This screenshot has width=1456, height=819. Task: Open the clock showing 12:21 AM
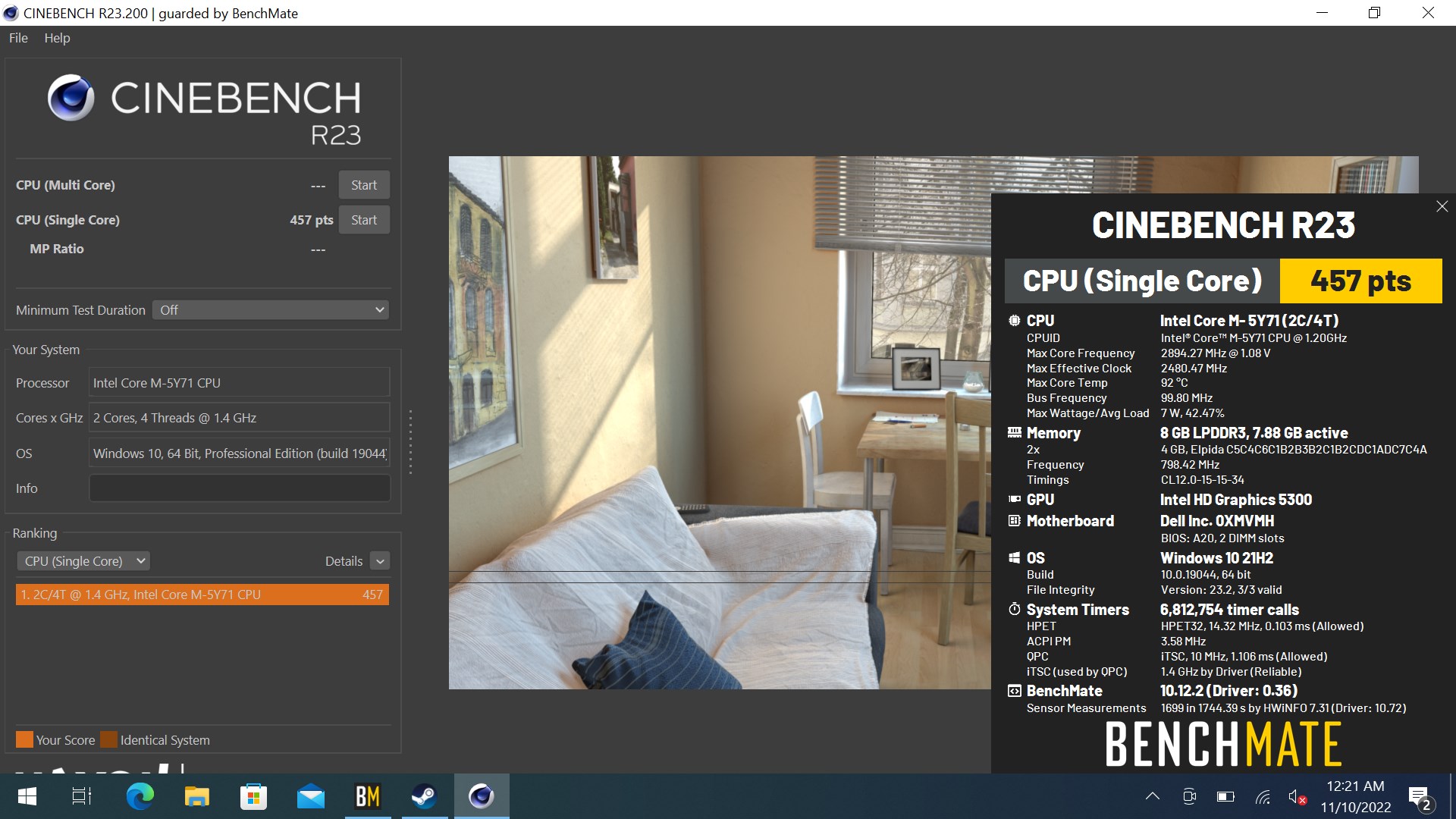(x=1356, y=796)
